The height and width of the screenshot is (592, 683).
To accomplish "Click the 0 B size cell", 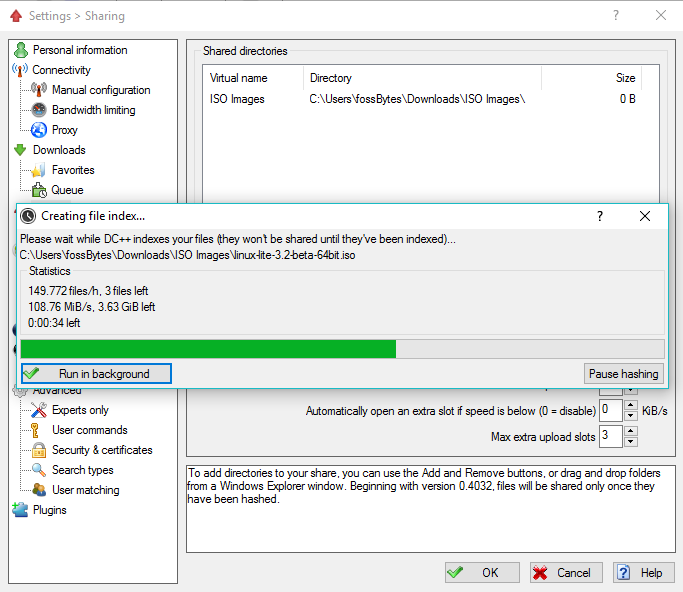I will pos(627,99).
